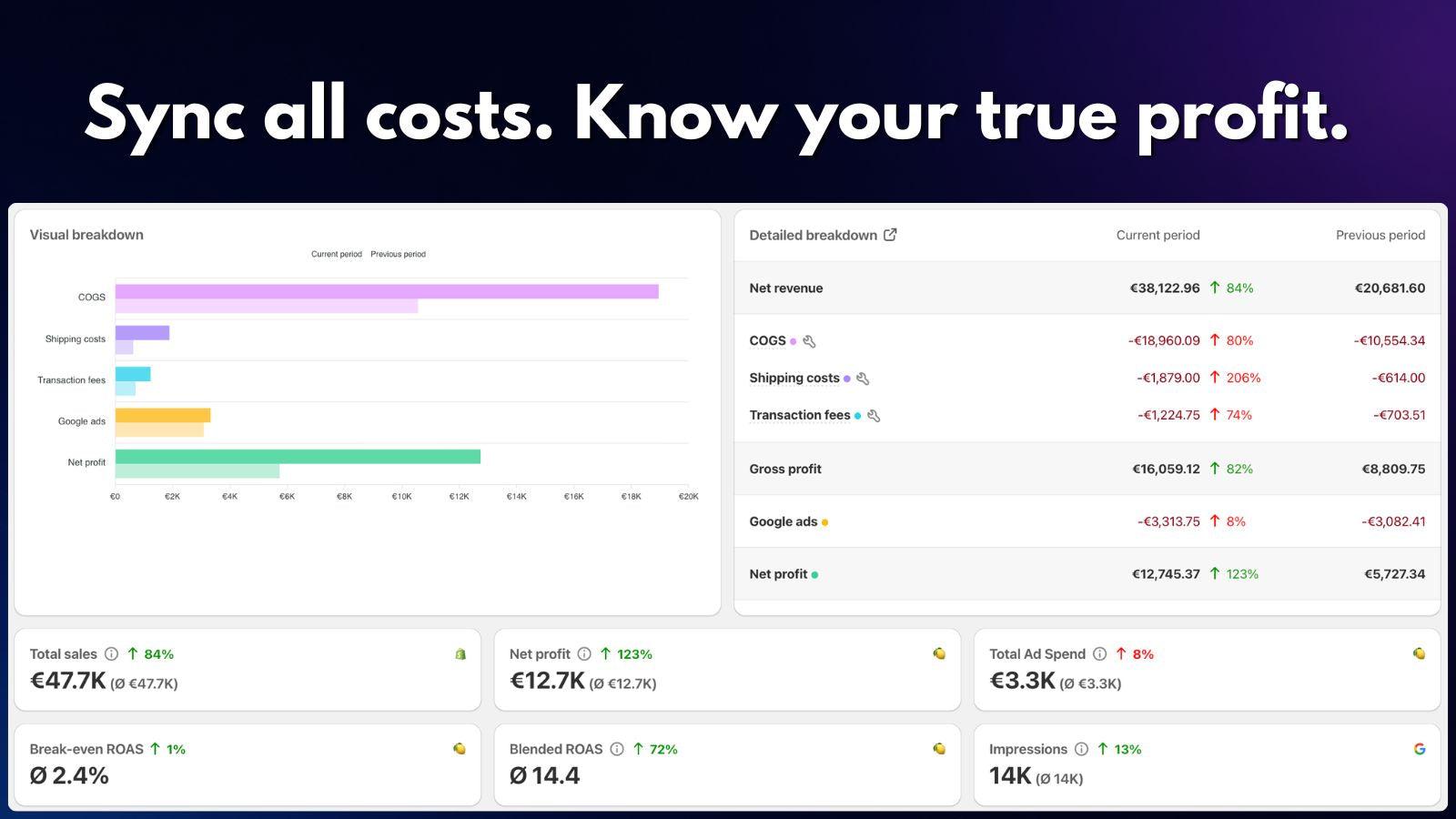1456x819 pixels.
Task: Click the Transaction fees row label
Action: [799, 416]
